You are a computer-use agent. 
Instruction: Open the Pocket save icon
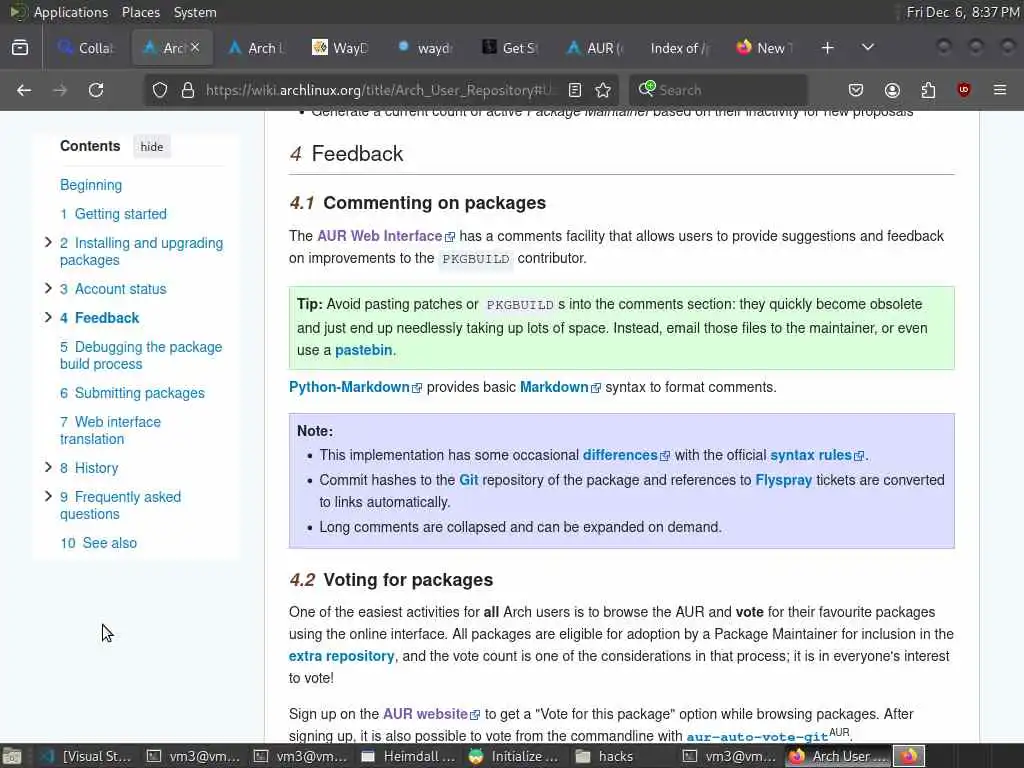856,90
